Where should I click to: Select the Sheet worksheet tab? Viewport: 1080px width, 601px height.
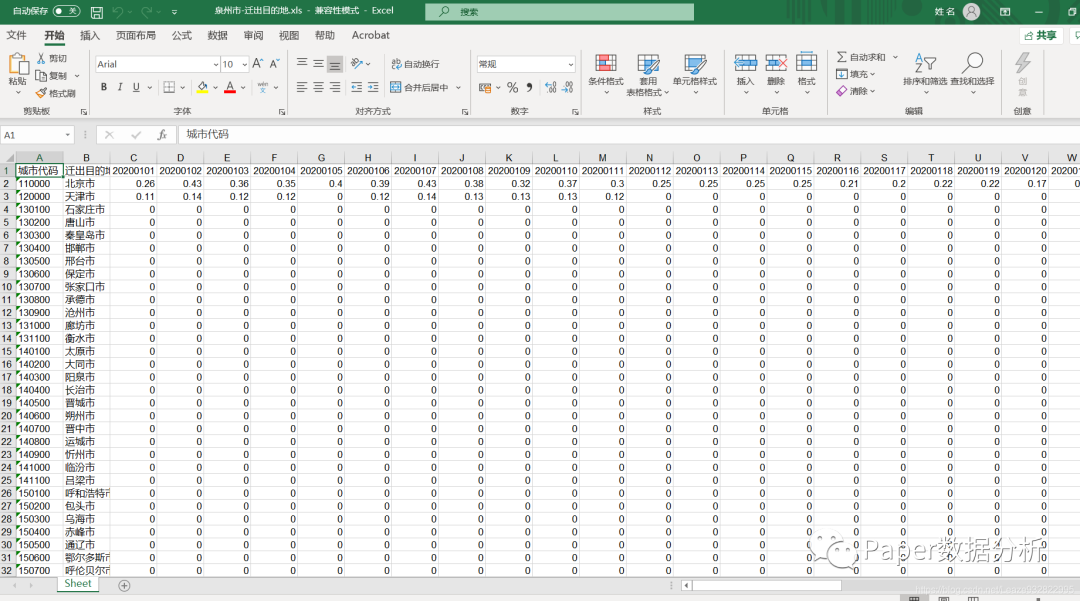(x=78, y=584)
